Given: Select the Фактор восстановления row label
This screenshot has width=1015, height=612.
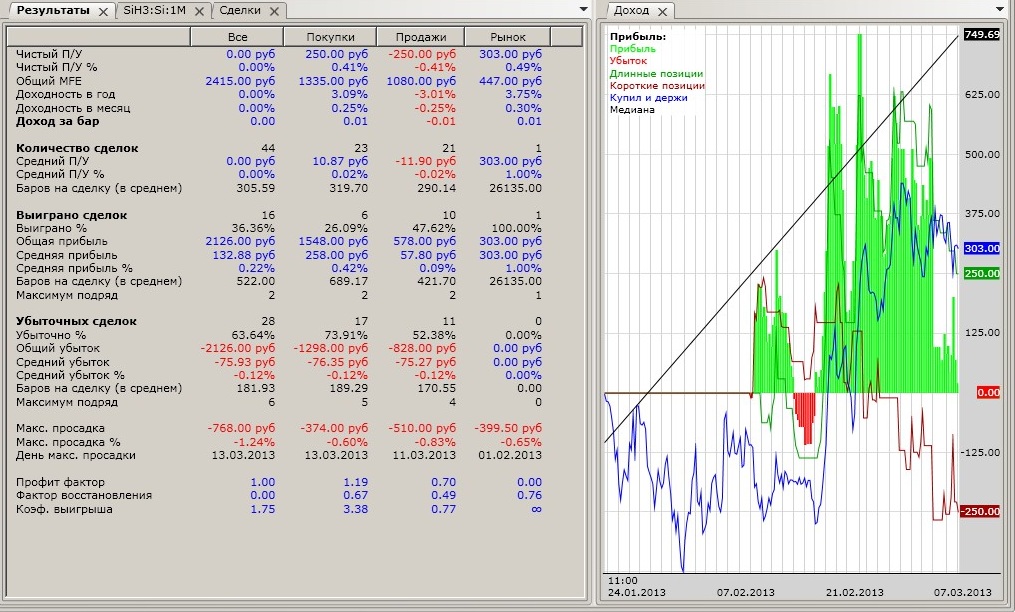Looking at the screenshot, I should tap(84, 495).
